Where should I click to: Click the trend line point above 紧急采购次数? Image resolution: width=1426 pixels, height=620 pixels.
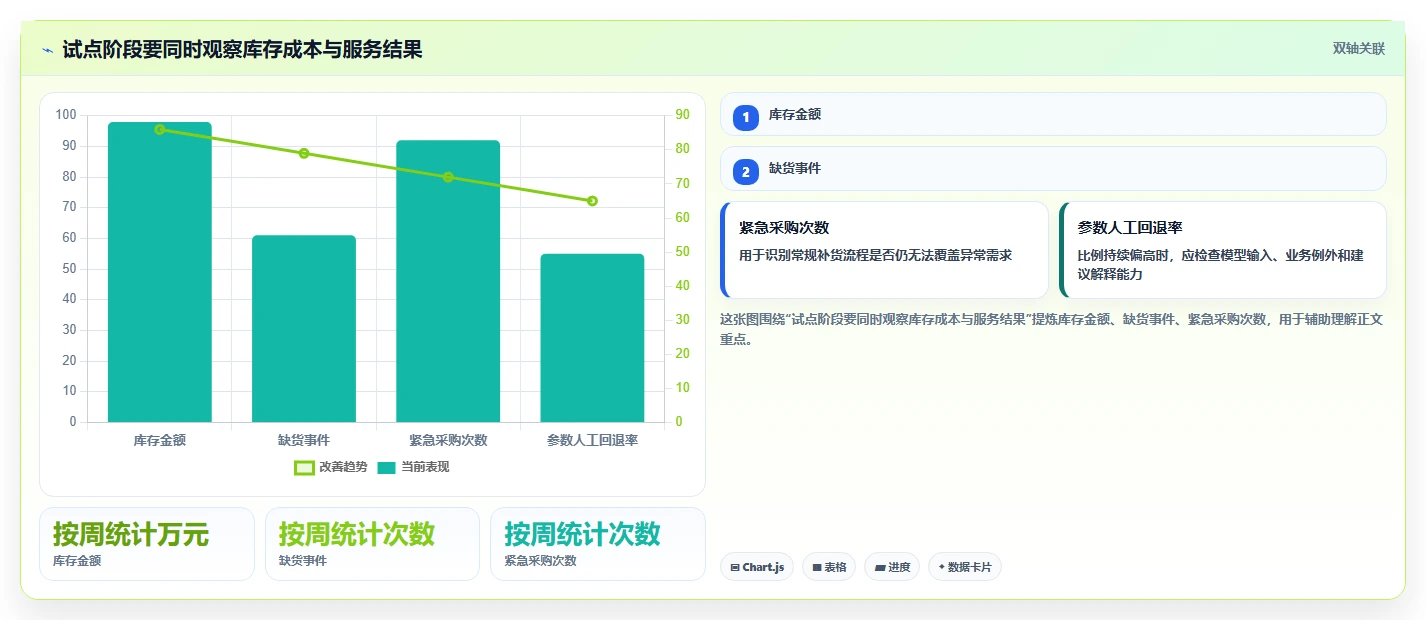[448, 177]
